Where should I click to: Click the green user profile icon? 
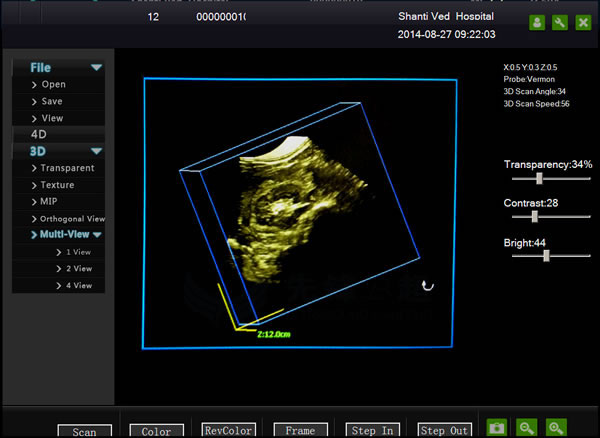537,23
